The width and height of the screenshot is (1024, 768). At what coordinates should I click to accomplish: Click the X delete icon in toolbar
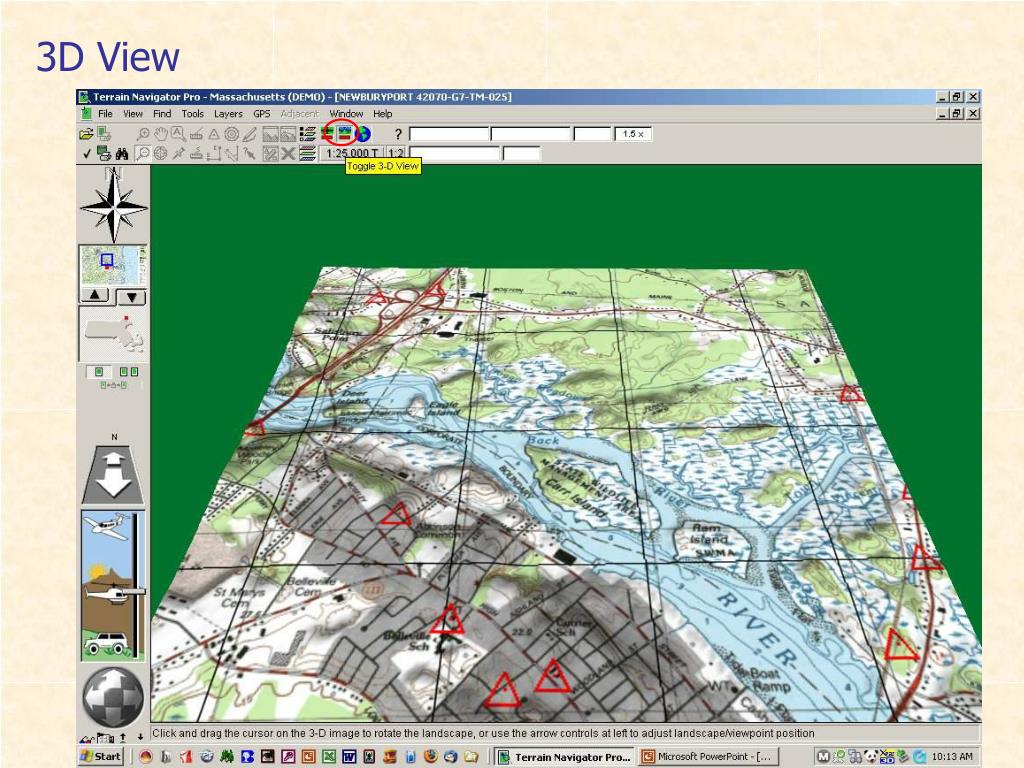tap(288, 153)
